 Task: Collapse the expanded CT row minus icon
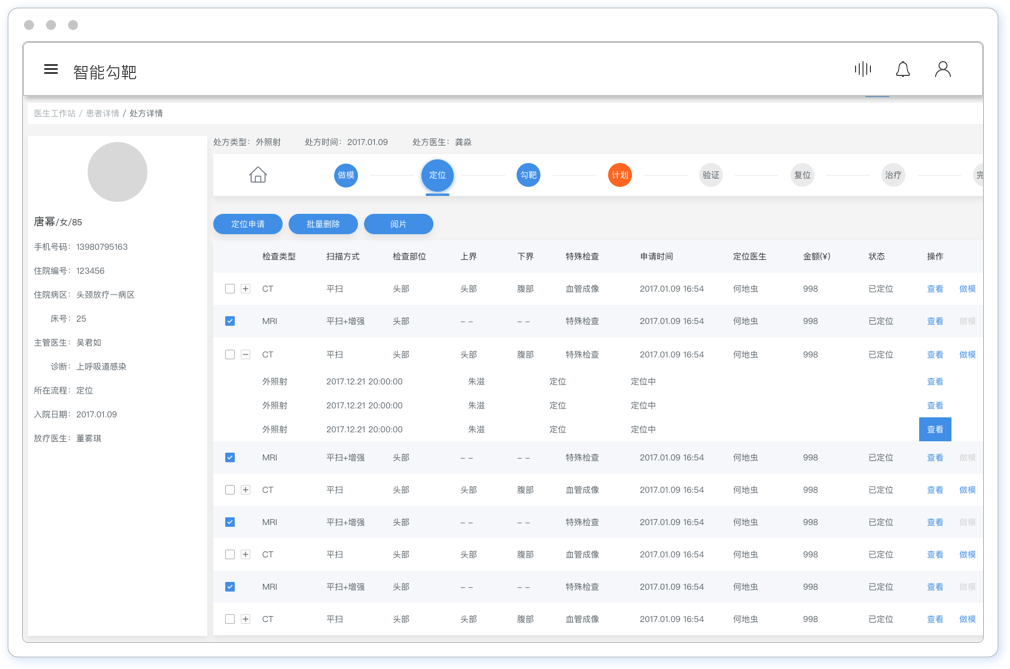point(246,355)
